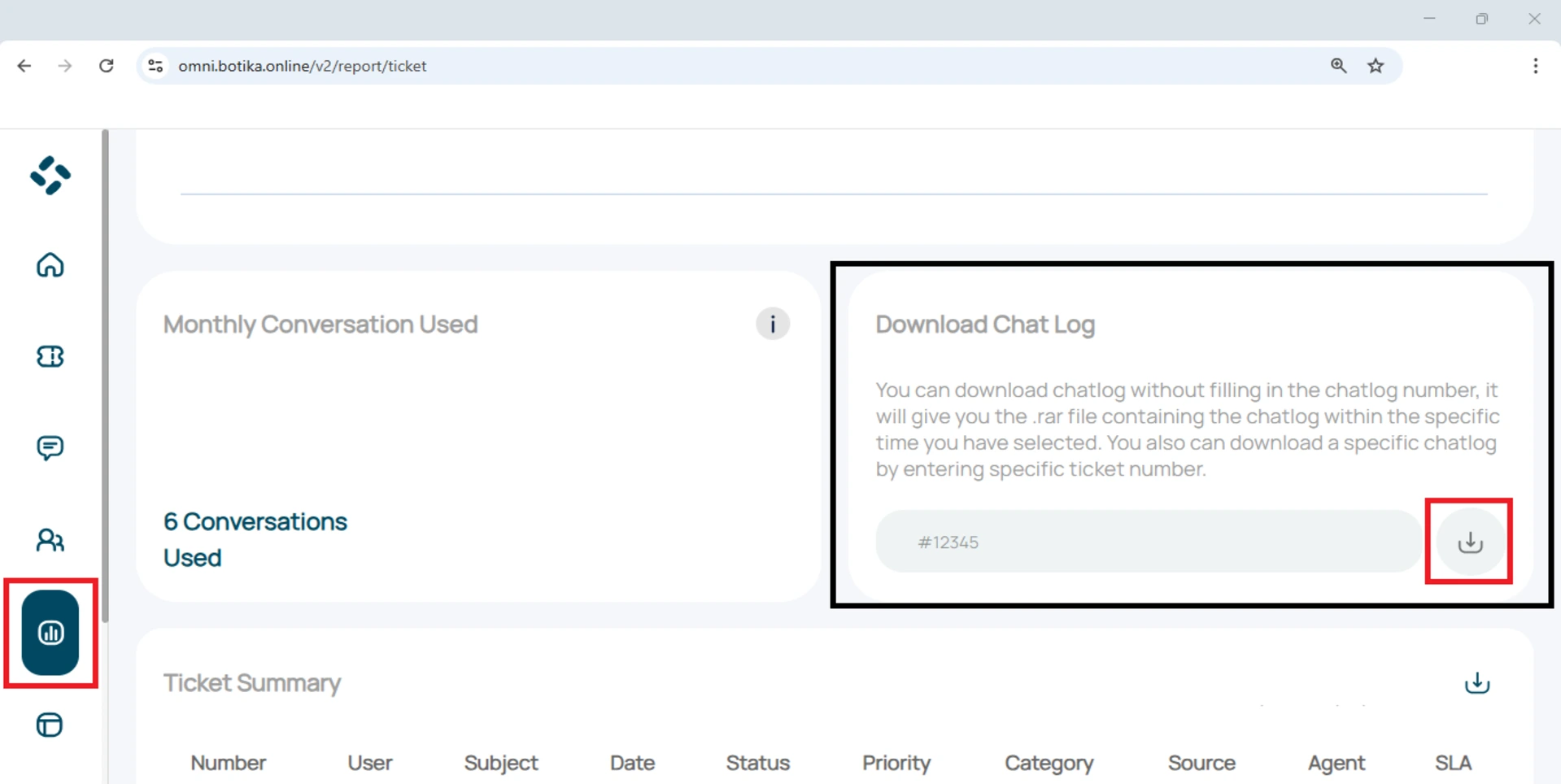Select the Report chart icon in sidebar

50,633
